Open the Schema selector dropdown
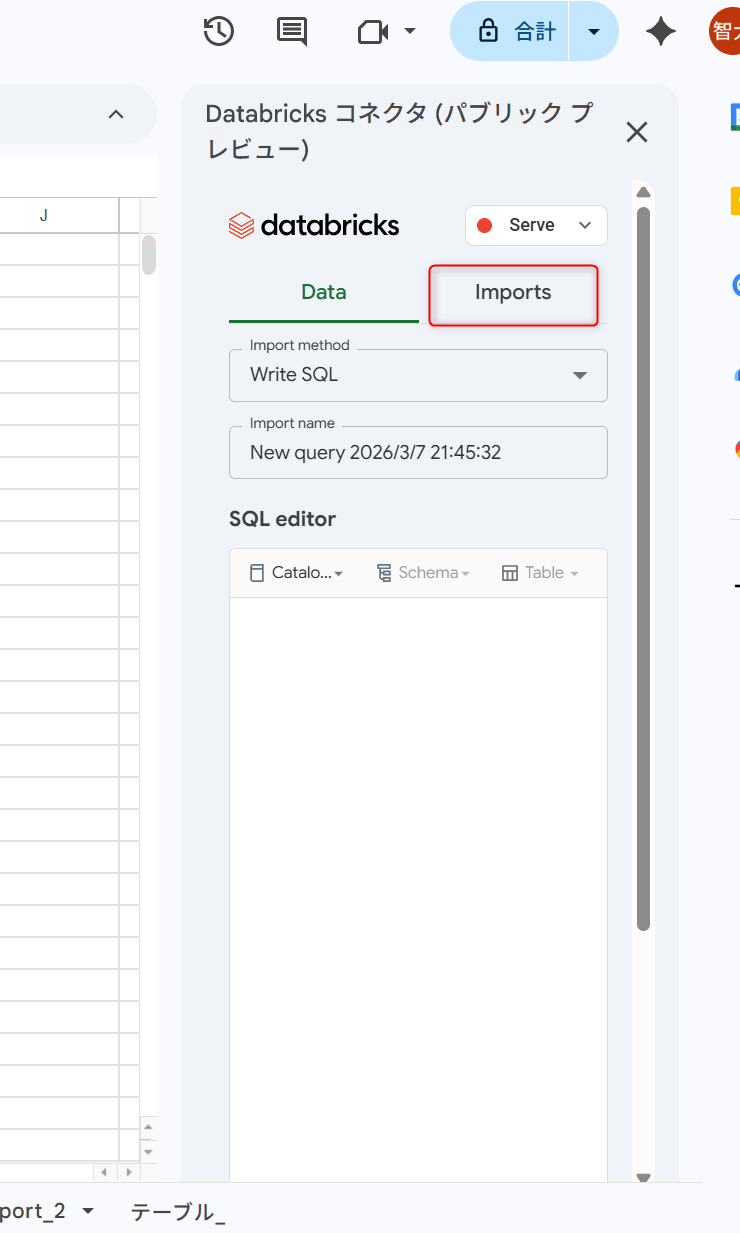The width and height of the screenshot is (740, 1233). [x=423, y=573]
